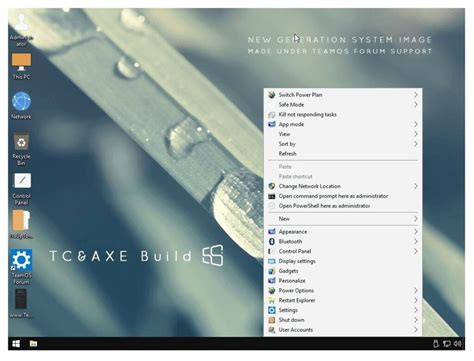Click the Shut down icon in context menu
The width and height of the screenshot is (474, 361).
[272, 320]
